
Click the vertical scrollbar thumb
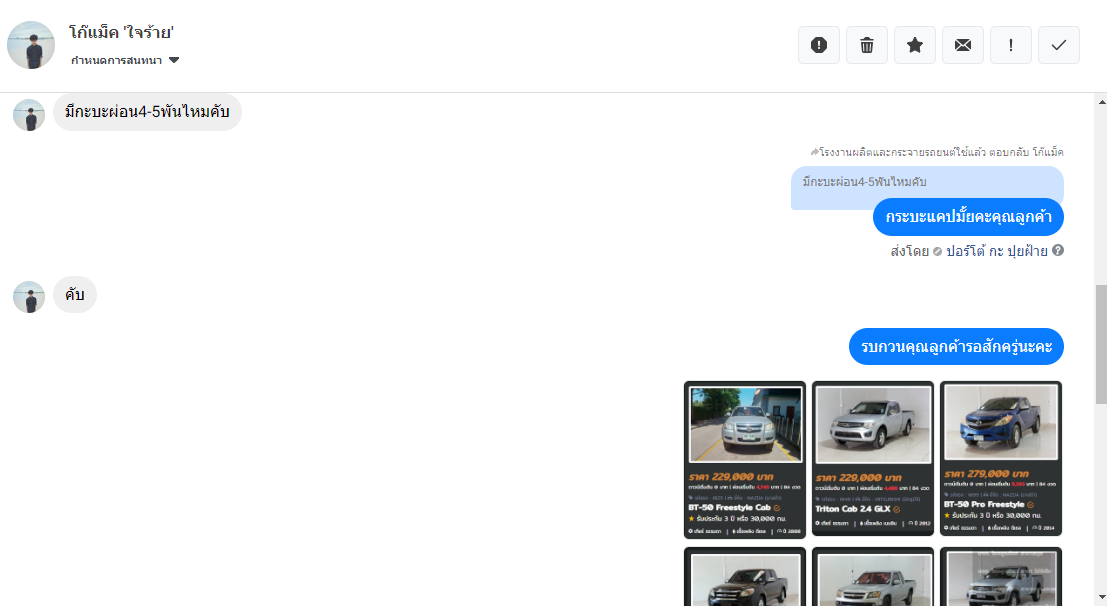[1101, 344]
